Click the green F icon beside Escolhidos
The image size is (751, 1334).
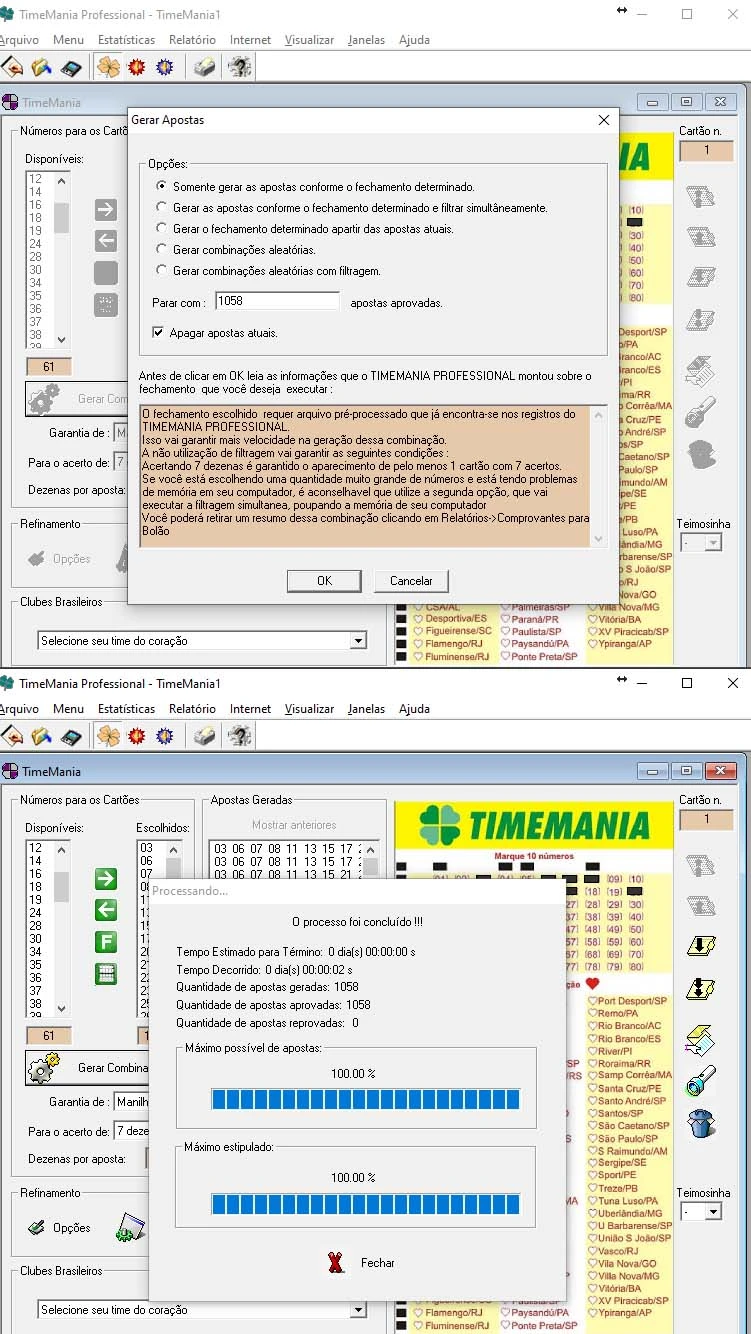pyautogui.click(x=105, y=942)
